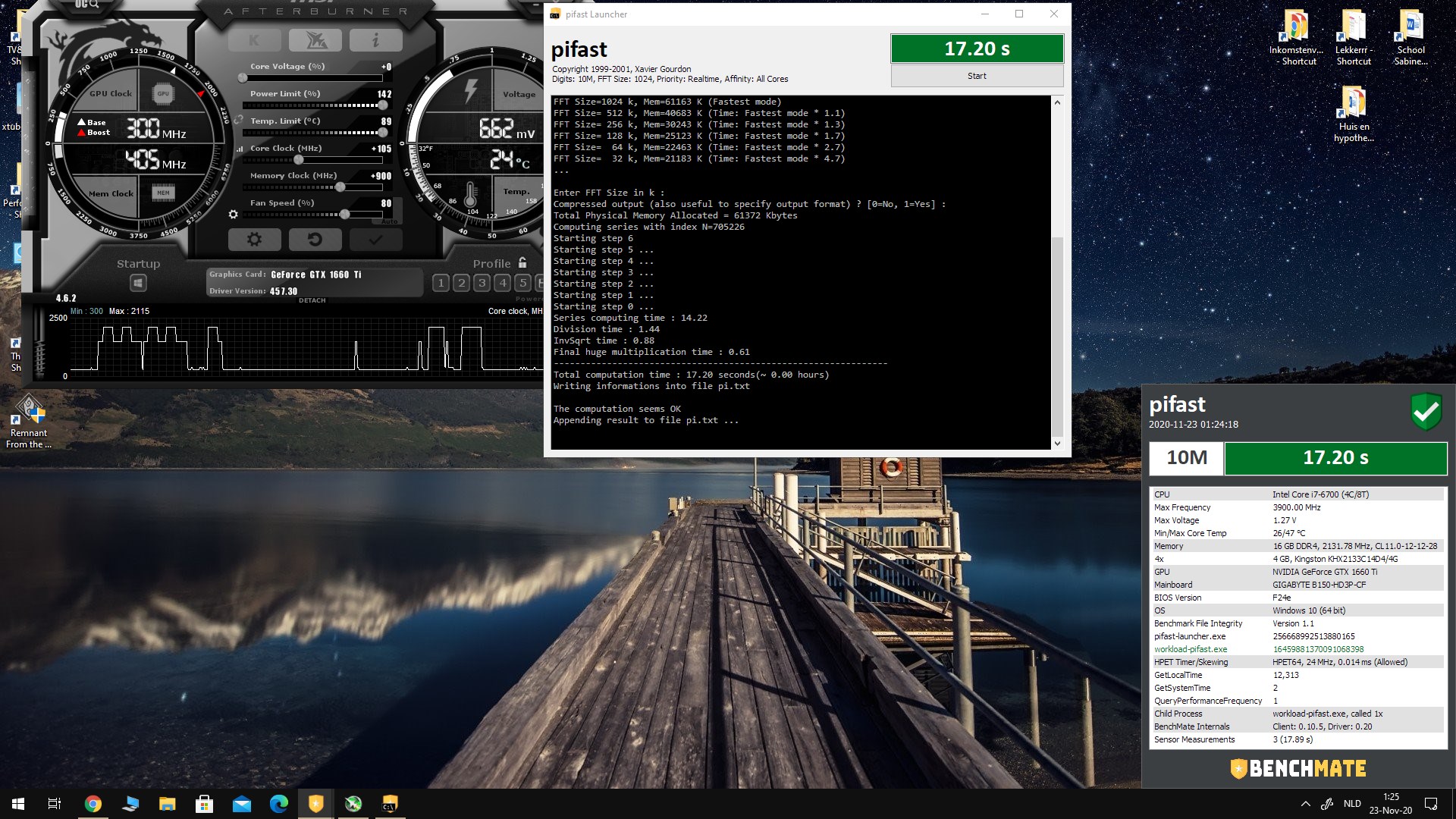Click the pifast console scrollbar thumb

(x=1057, y=337)
